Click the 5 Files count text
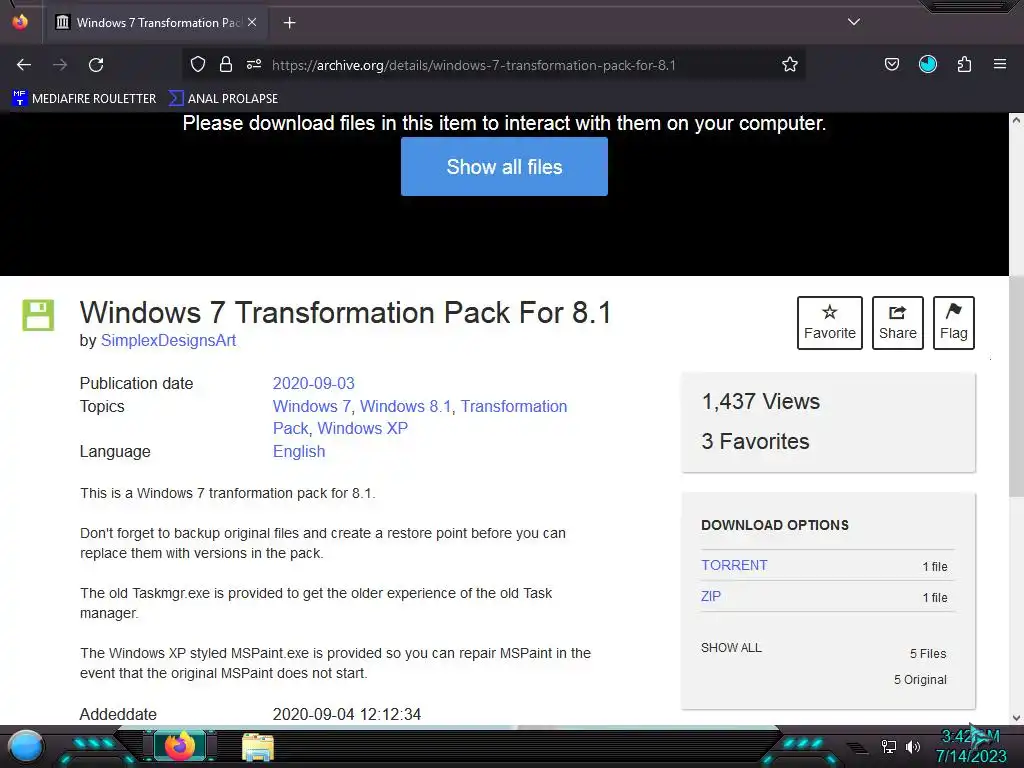This screenshot has width=1024, height=768. click(x=928, y=653)
